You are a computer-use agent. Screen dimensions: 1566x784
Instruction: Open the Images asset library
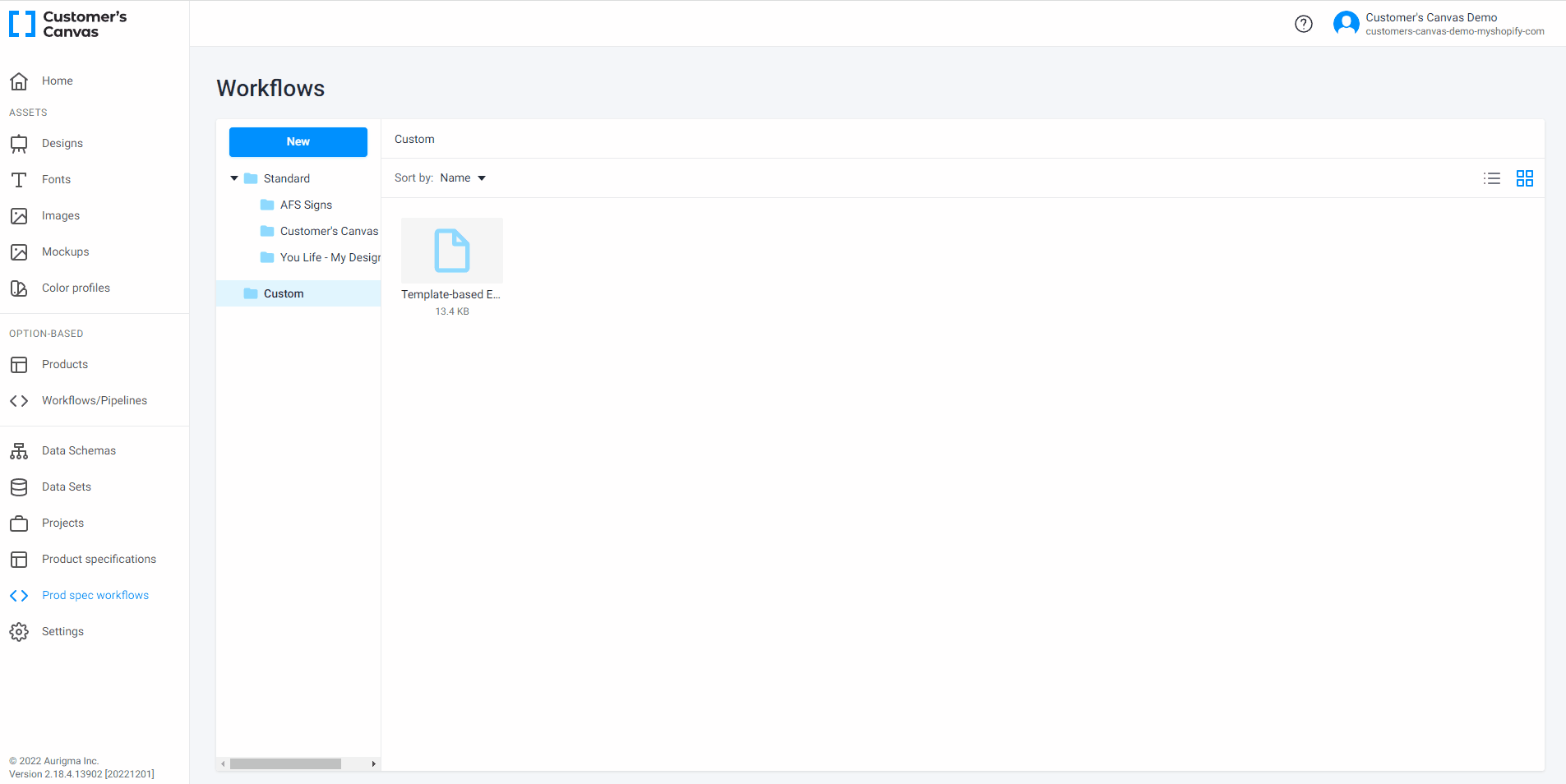[x=59, y=215]
